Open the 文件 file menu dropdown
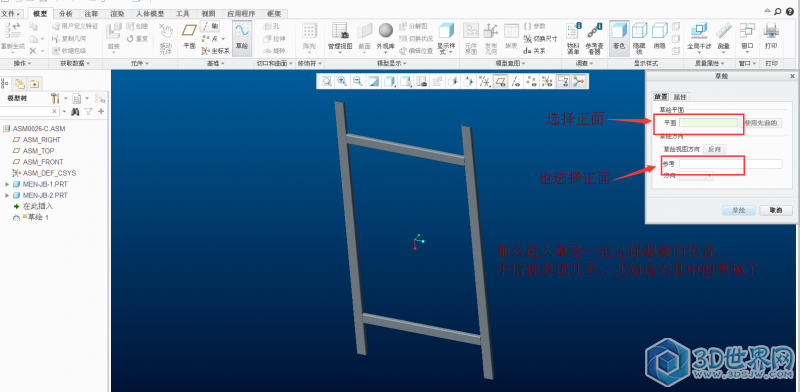Image resolution: width=800 pixels, height=392 pixels. tap(11, 14)
